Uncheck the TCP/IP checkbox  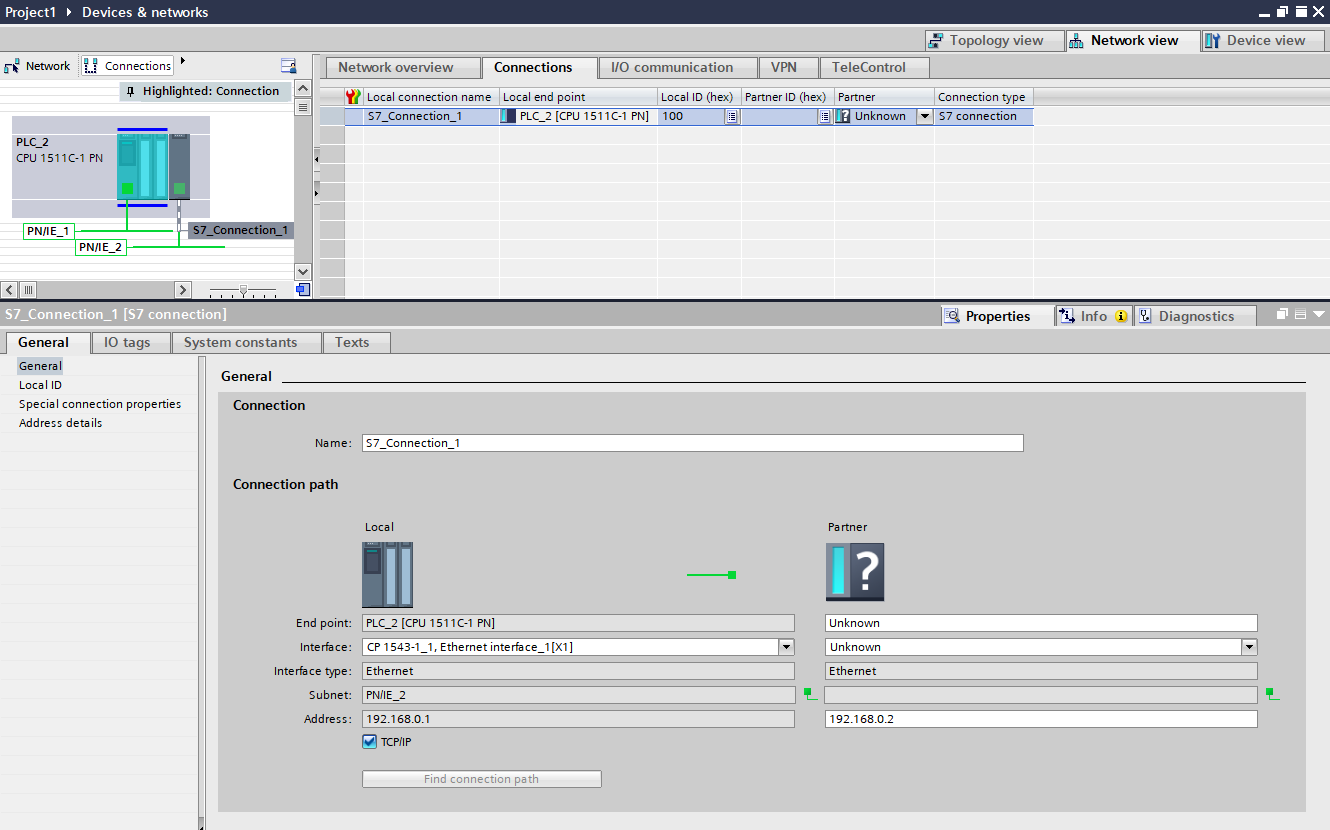click(370, 742)
